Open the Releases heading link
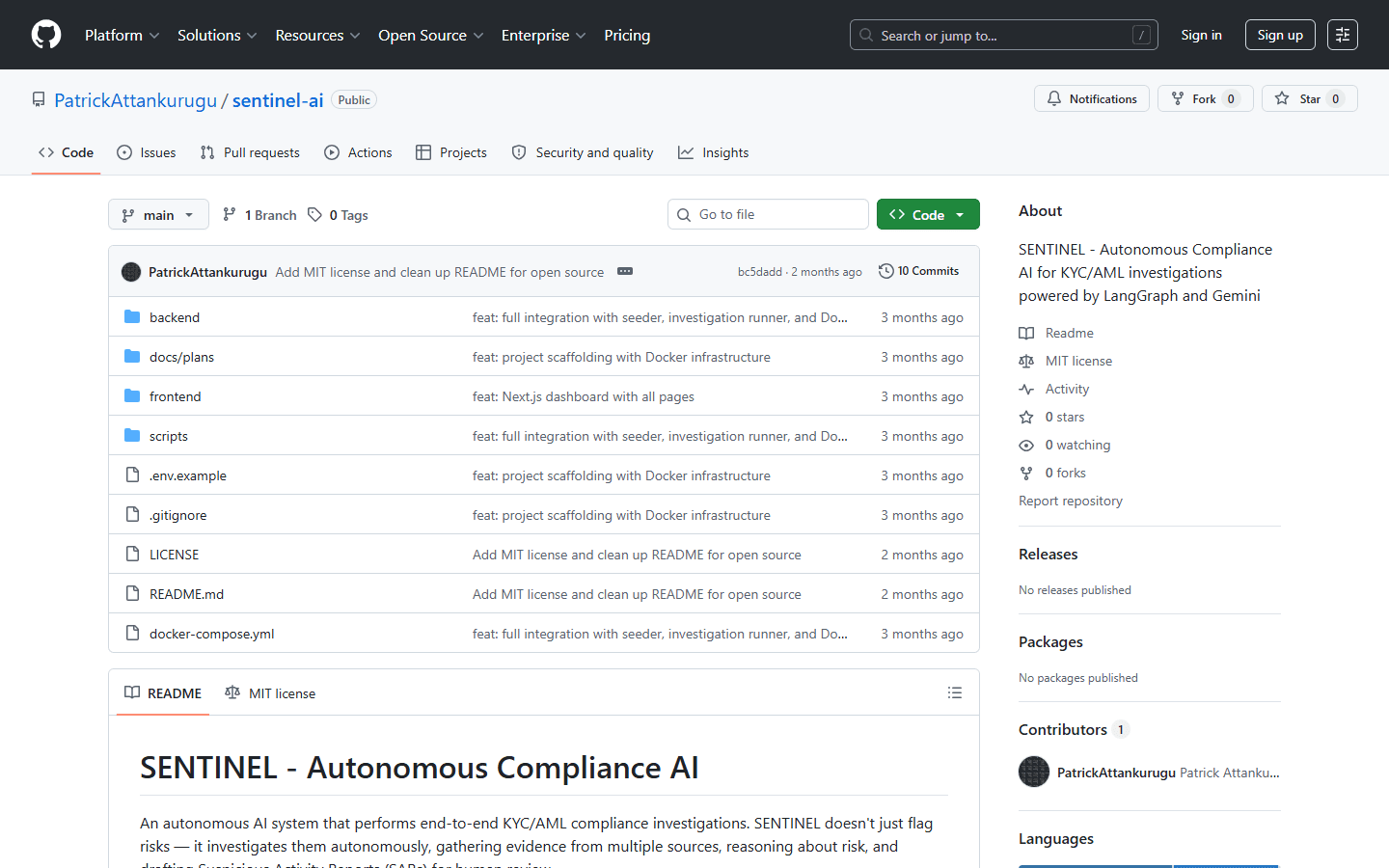This screenshot has height=868, width=1389. [1049, 554]
